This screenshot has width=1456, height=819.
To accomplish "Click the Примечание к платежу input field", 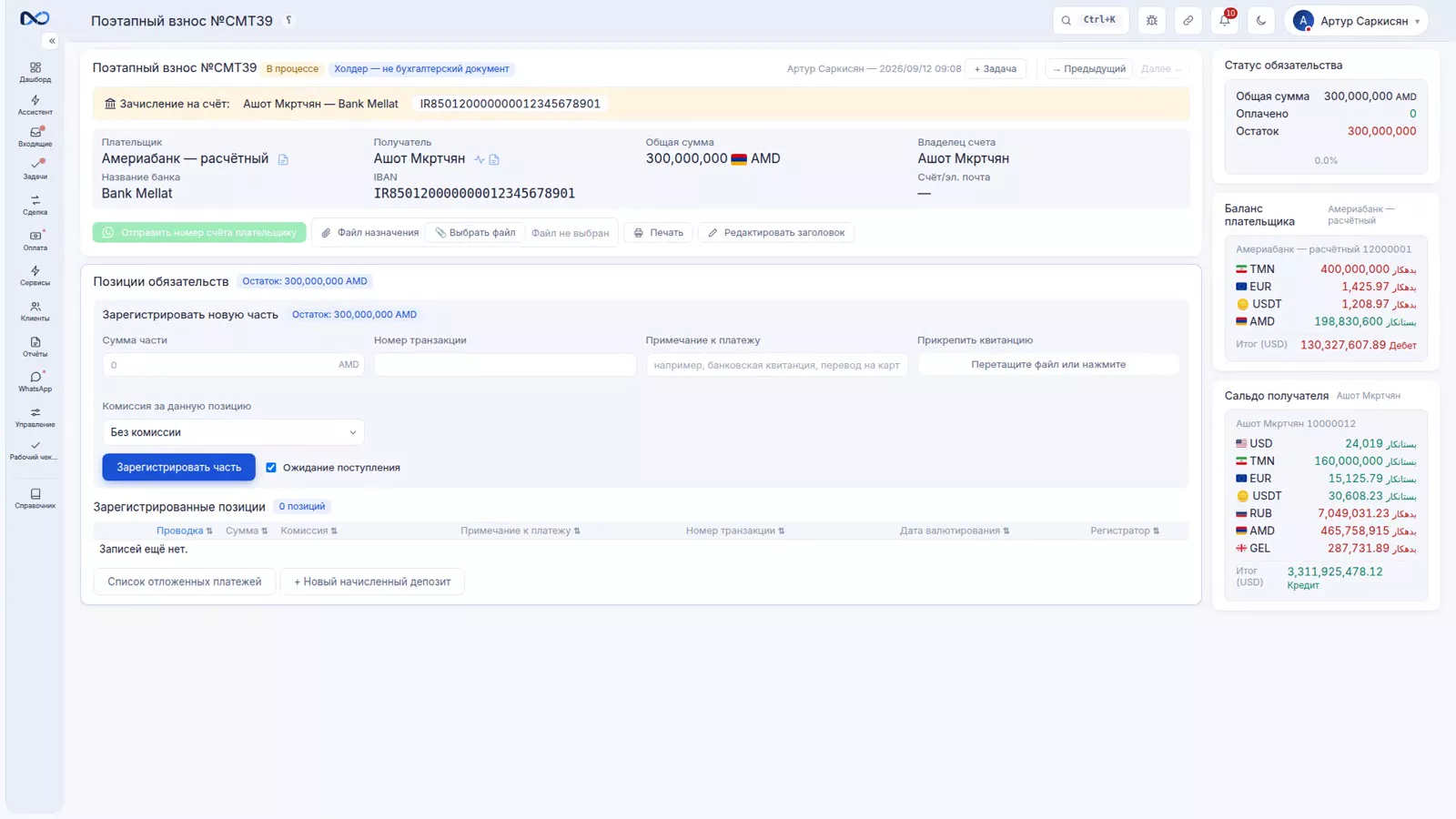I will point(776,365).
